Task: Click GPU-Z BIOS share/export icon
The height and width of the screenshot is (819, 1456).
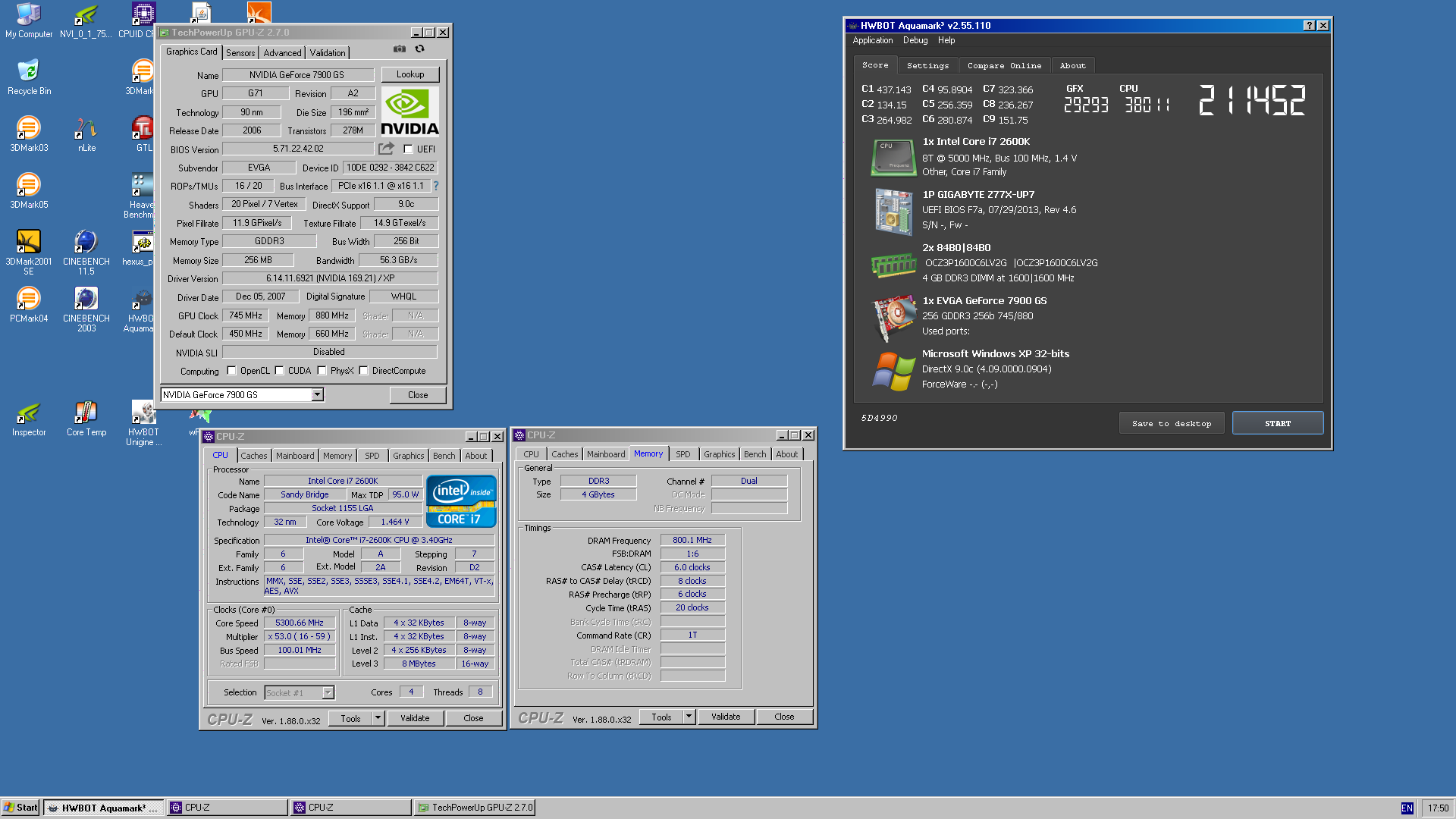Action: [x=387, y=149]
